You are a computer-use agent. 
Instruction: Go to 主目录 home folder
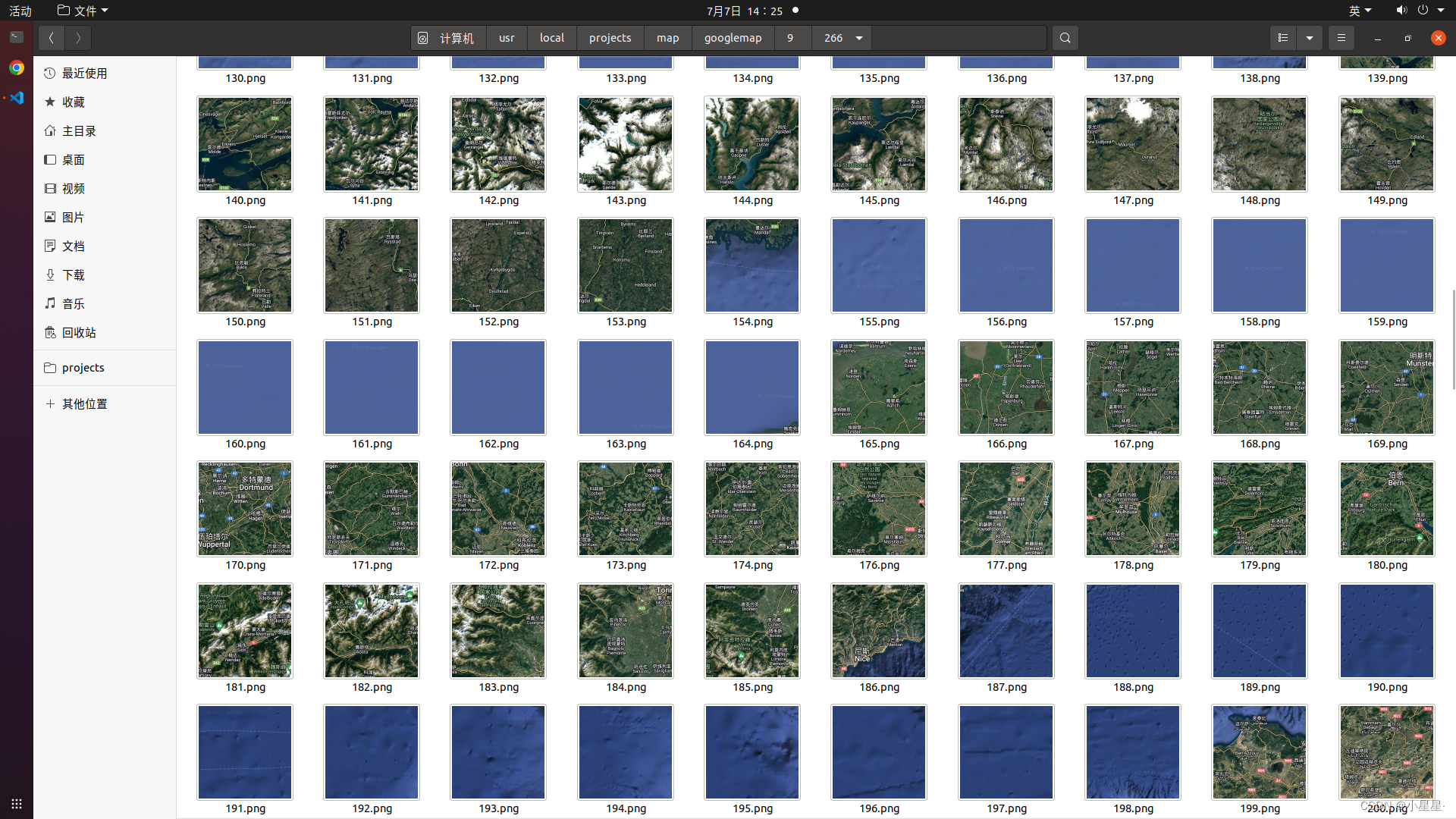pyautogui.click(x=105, y=130)
